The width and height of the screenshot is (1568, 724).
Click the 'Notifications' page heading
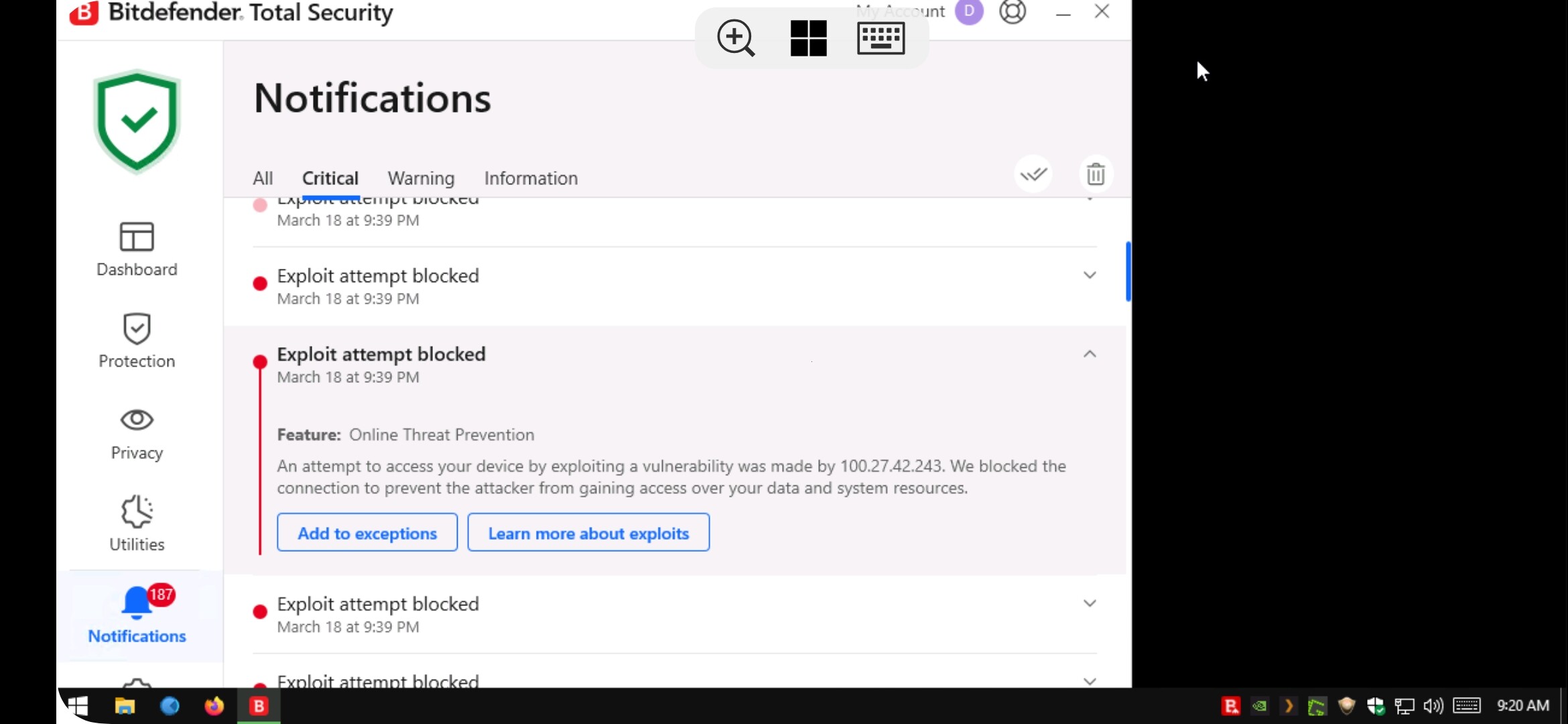coord(373,99)
